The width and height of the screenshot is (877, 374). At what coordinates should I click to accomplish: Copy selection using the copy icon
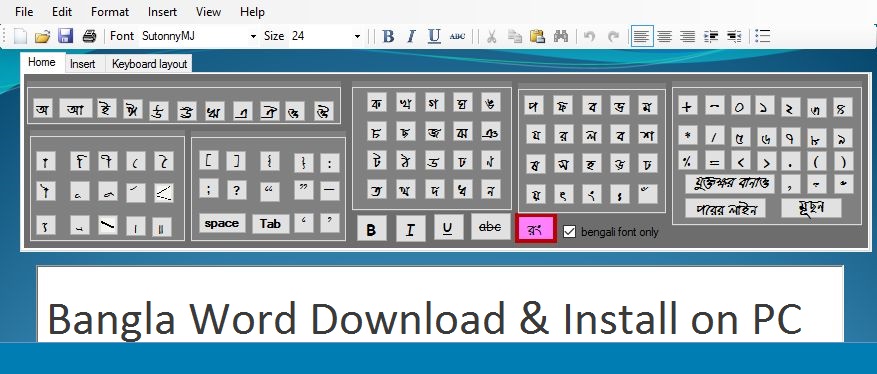[x=515, y=37]
